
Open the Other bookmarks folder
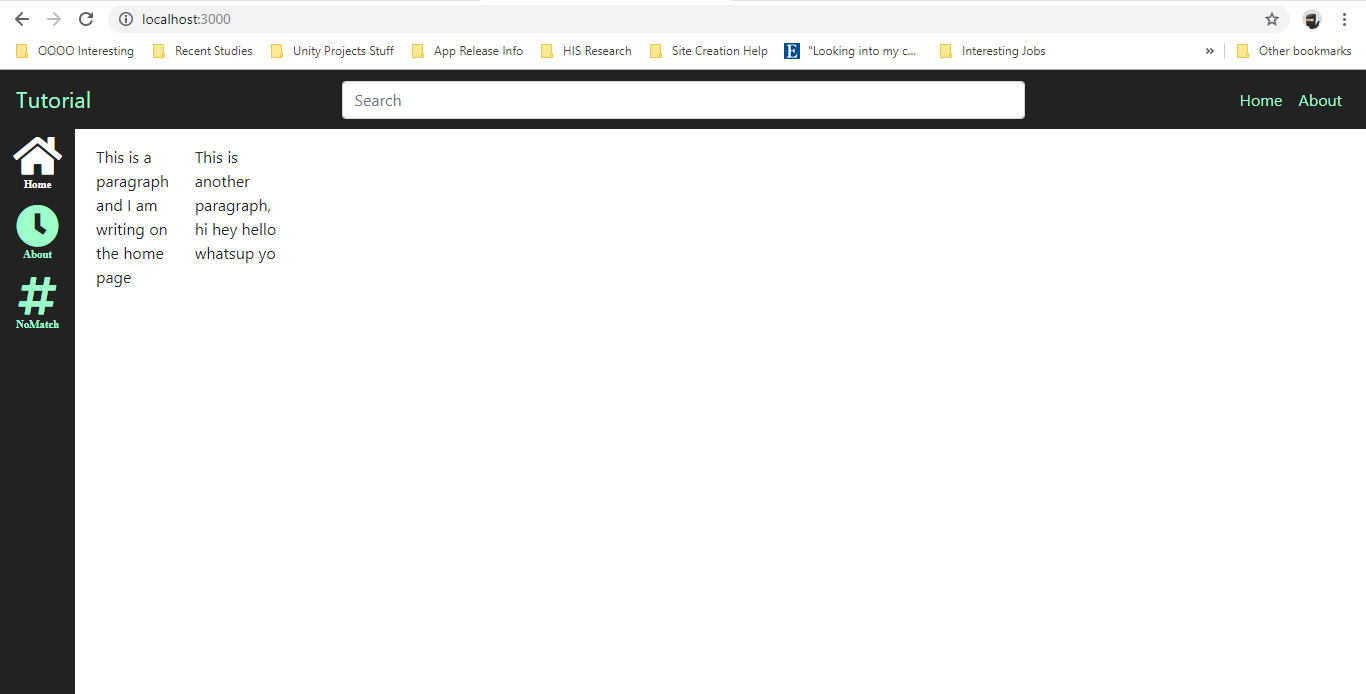(1294, 51)
